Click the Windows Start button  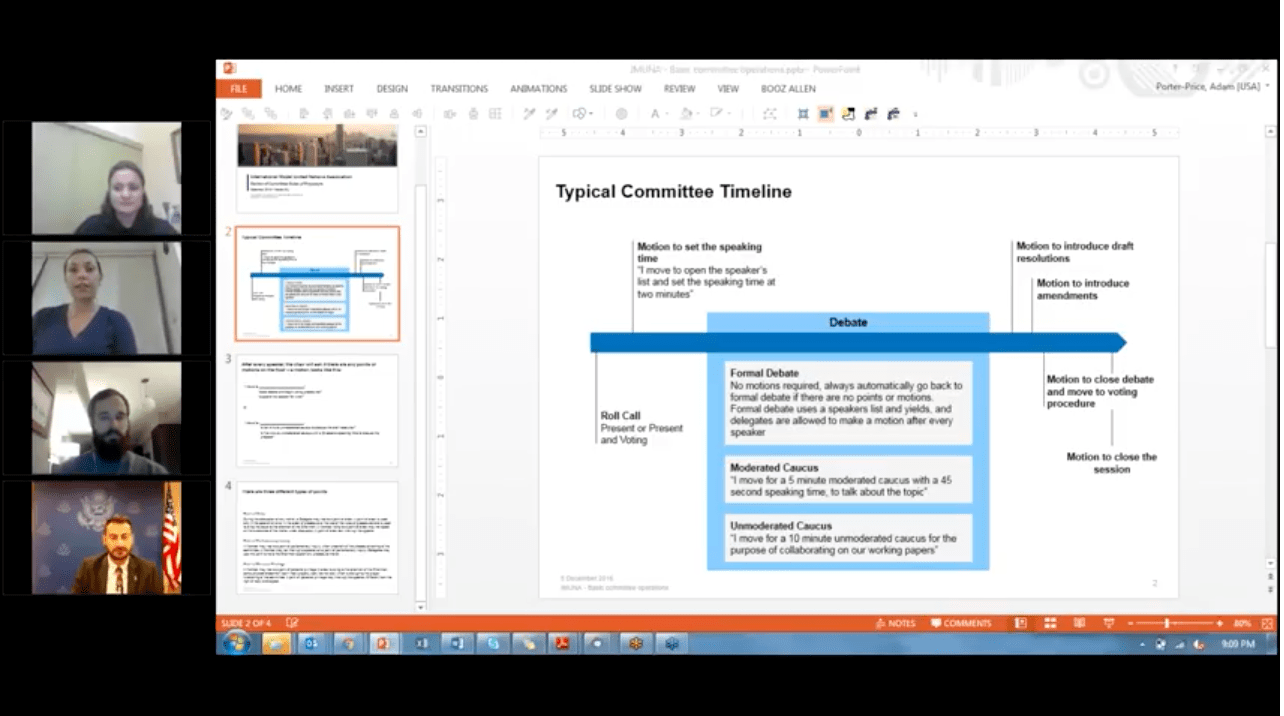236,644
